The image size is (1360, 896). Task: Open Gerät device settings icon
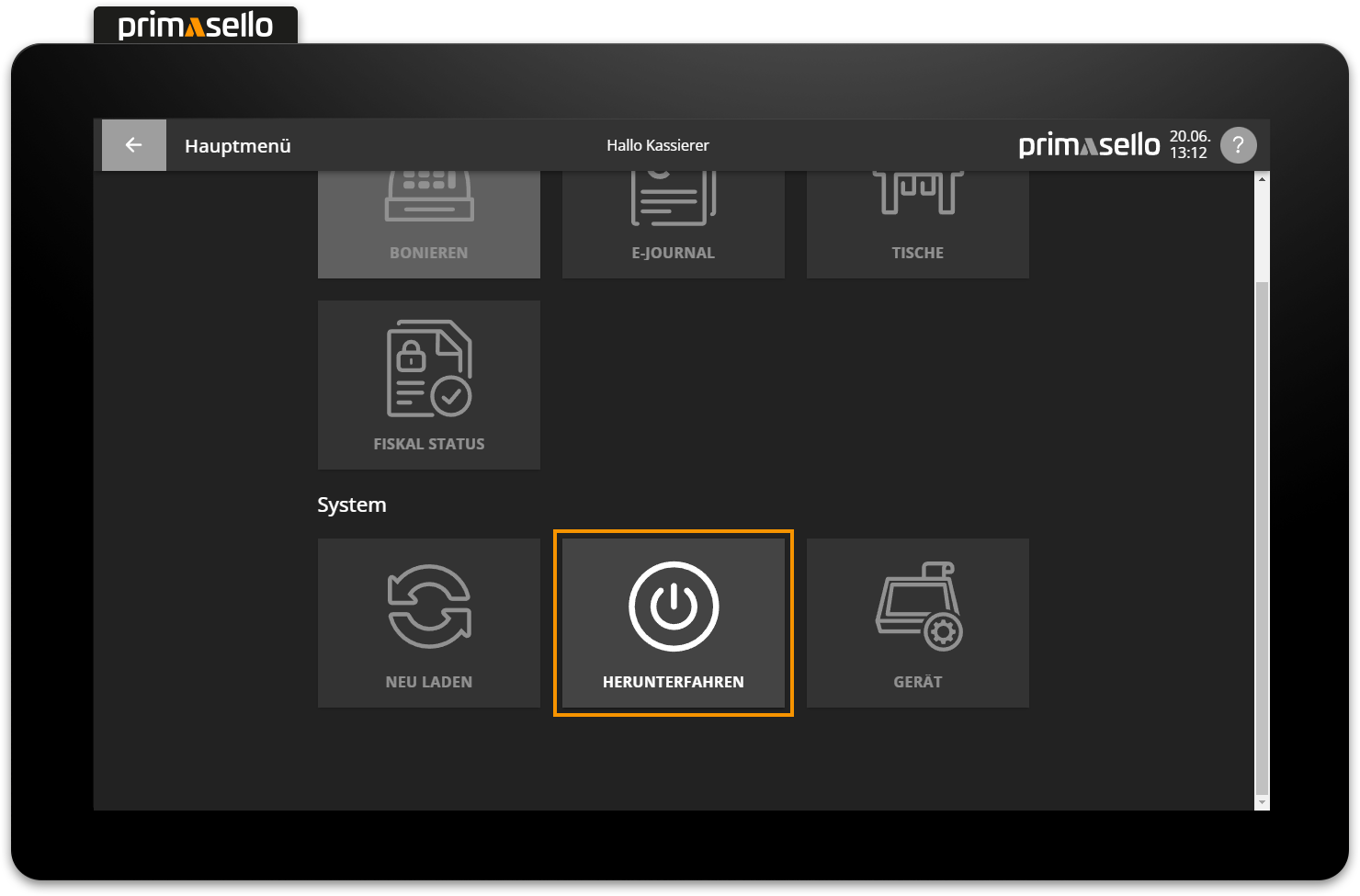(918, 607)
